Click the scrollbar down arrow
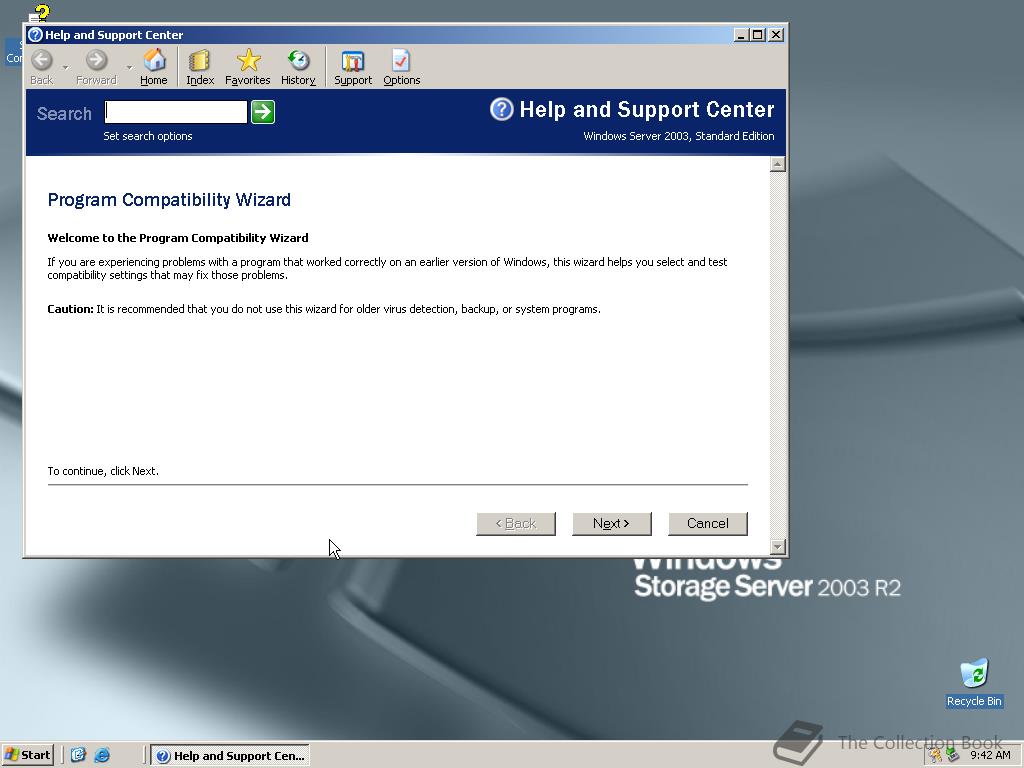Screen dimensions: 1024x768 (777, 547)
